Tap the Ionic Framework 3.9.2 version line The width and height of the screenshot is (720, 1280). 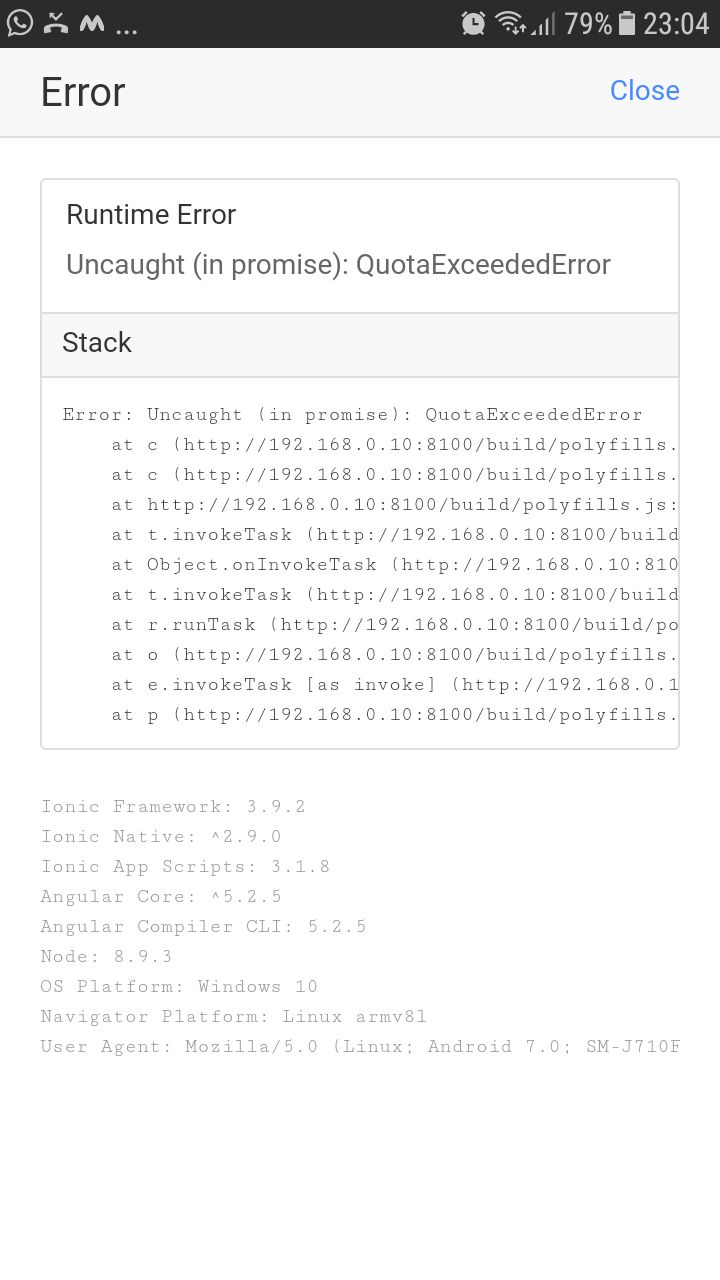[x=173, y=807]
